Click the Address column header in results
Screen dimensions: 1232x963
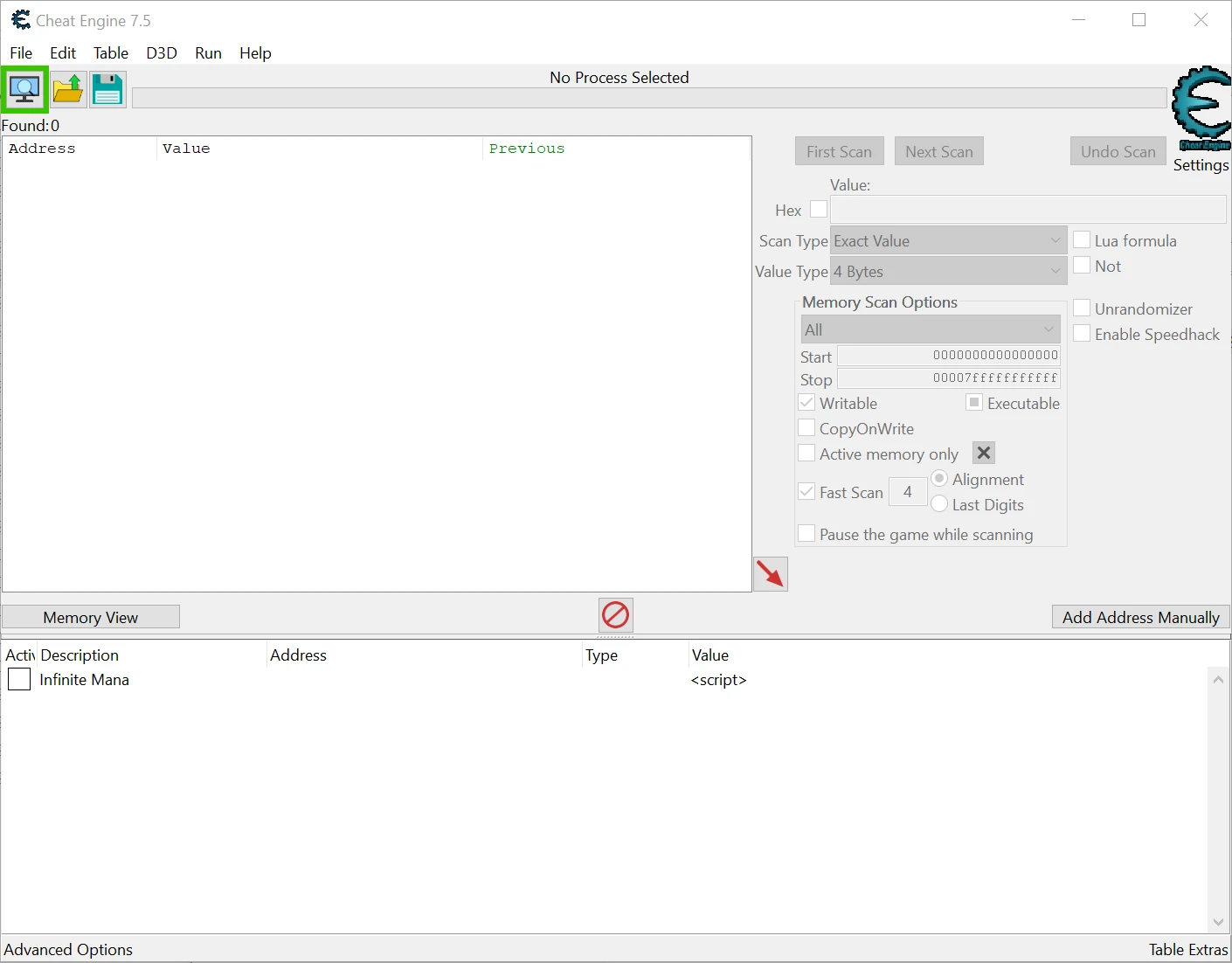click(x=80, y=149)
